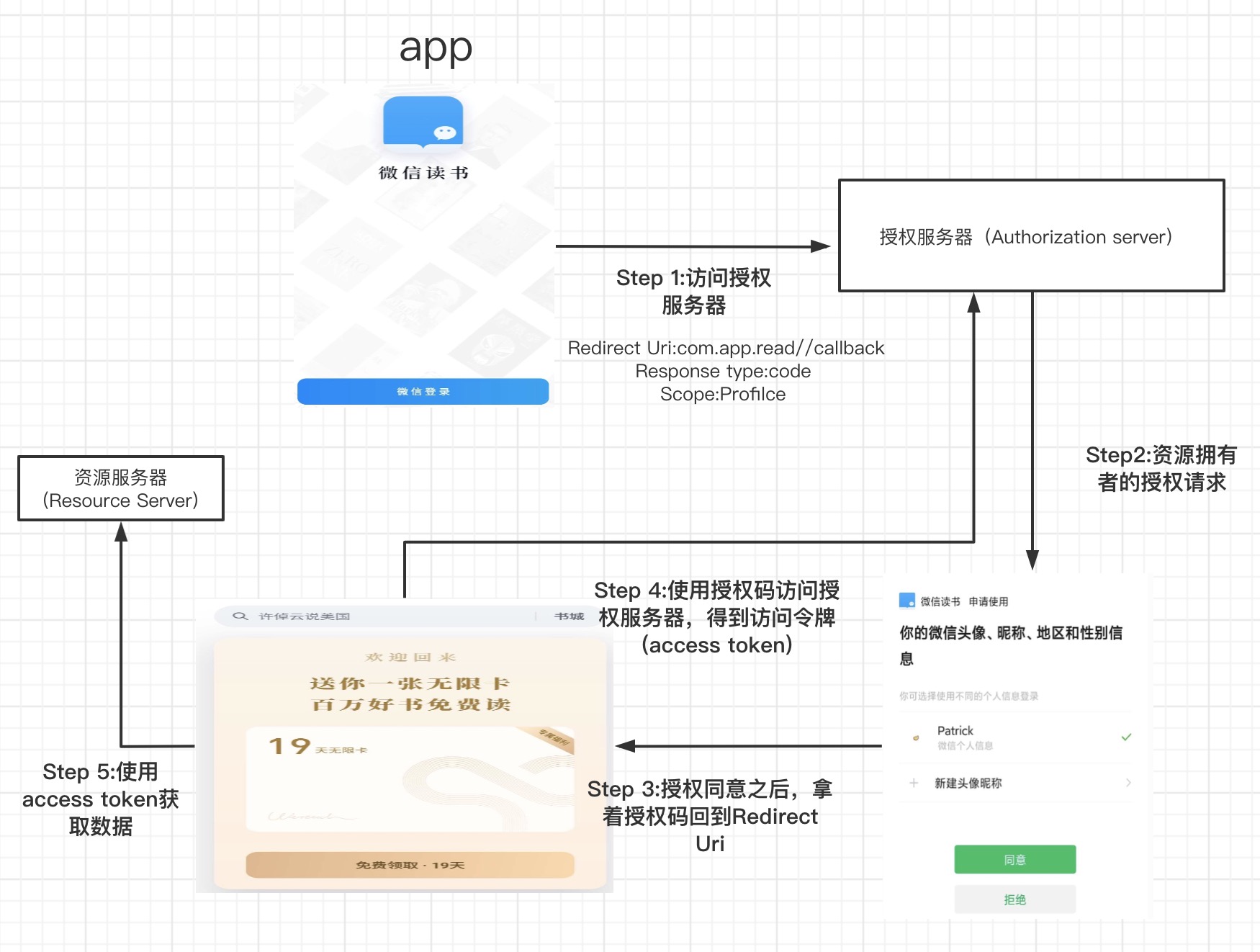Click the 微信读书 app logo icon
Image resolution: width=1260 pixels, height=952 pixels.
[423, 122]
